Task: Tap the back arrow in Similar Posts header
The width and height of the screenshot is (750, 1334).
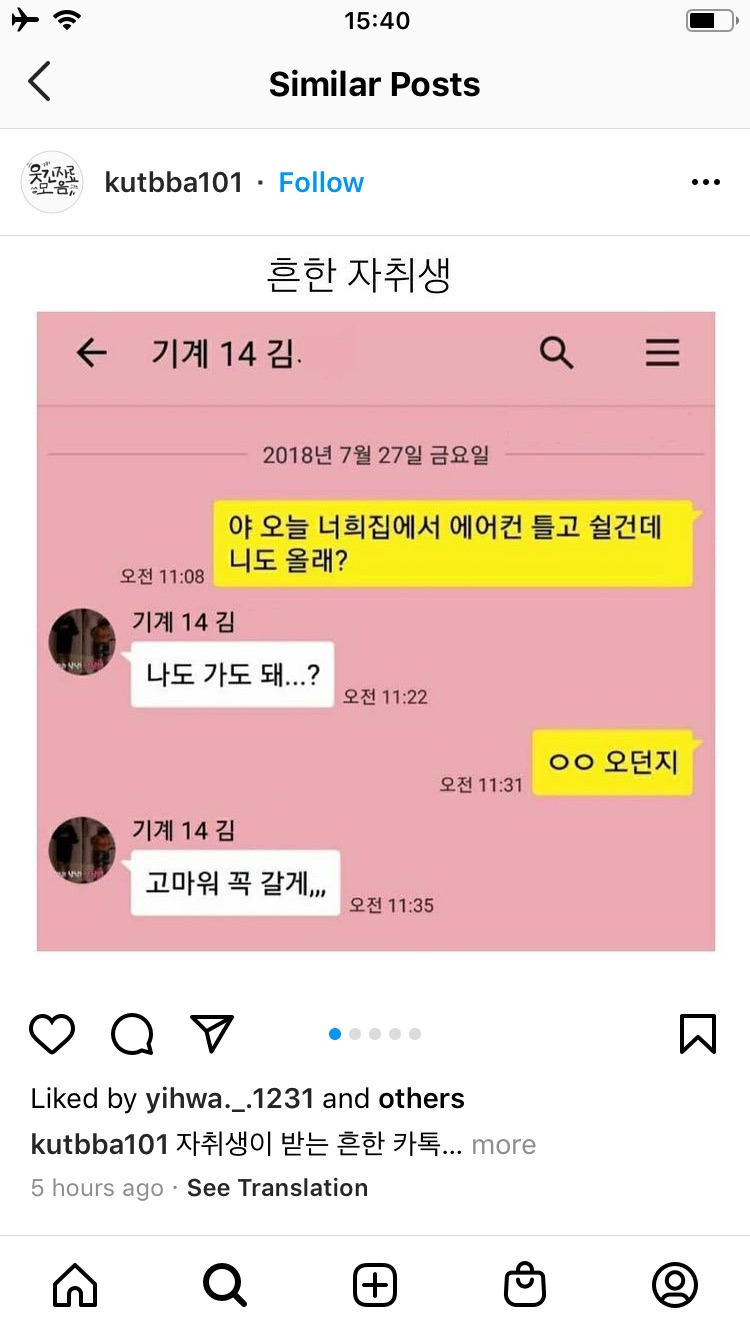Action: 39,82
